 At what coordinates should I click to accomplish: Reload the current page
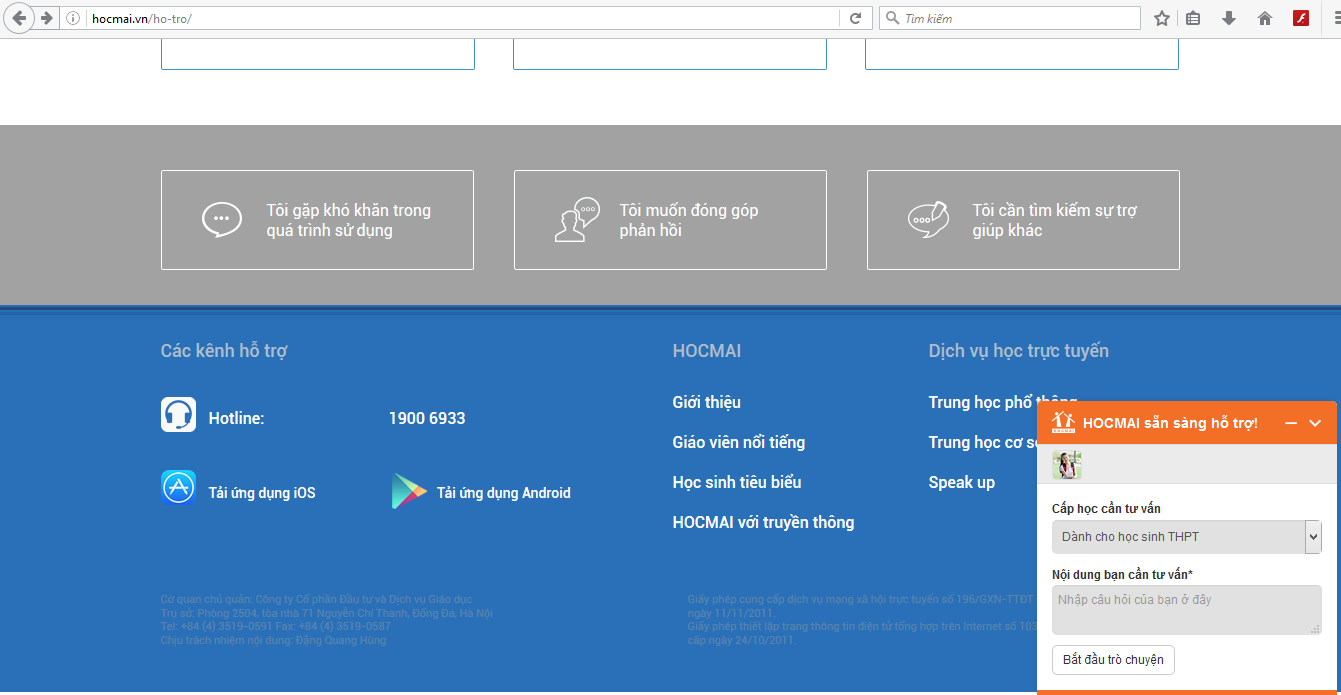point(855,18)
